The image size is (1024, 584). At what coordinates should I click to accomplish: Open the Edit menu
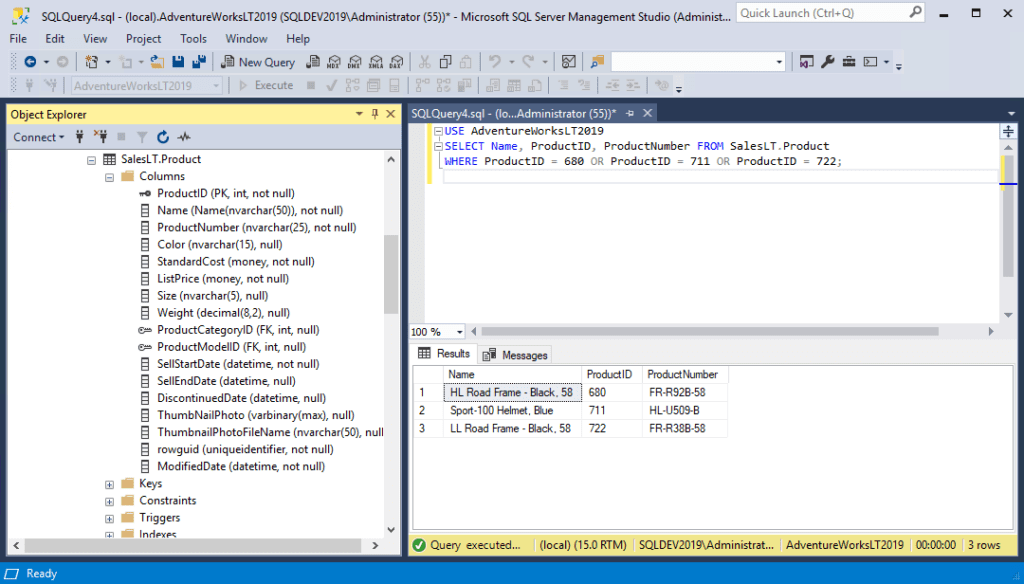point(55,39)
